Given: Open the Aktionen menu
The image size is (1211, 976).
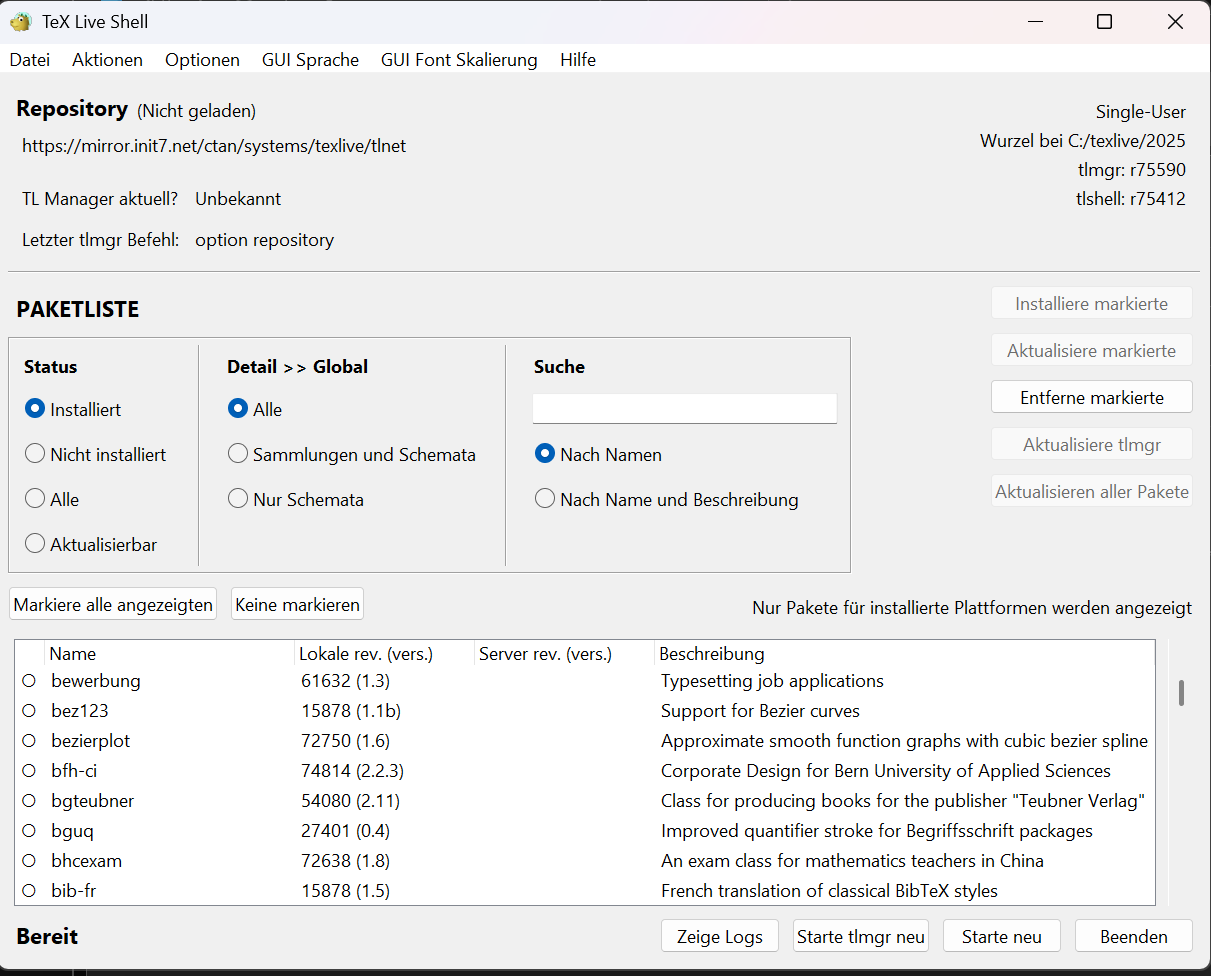Looking at the screenshot, I should [x=107, y=60].
